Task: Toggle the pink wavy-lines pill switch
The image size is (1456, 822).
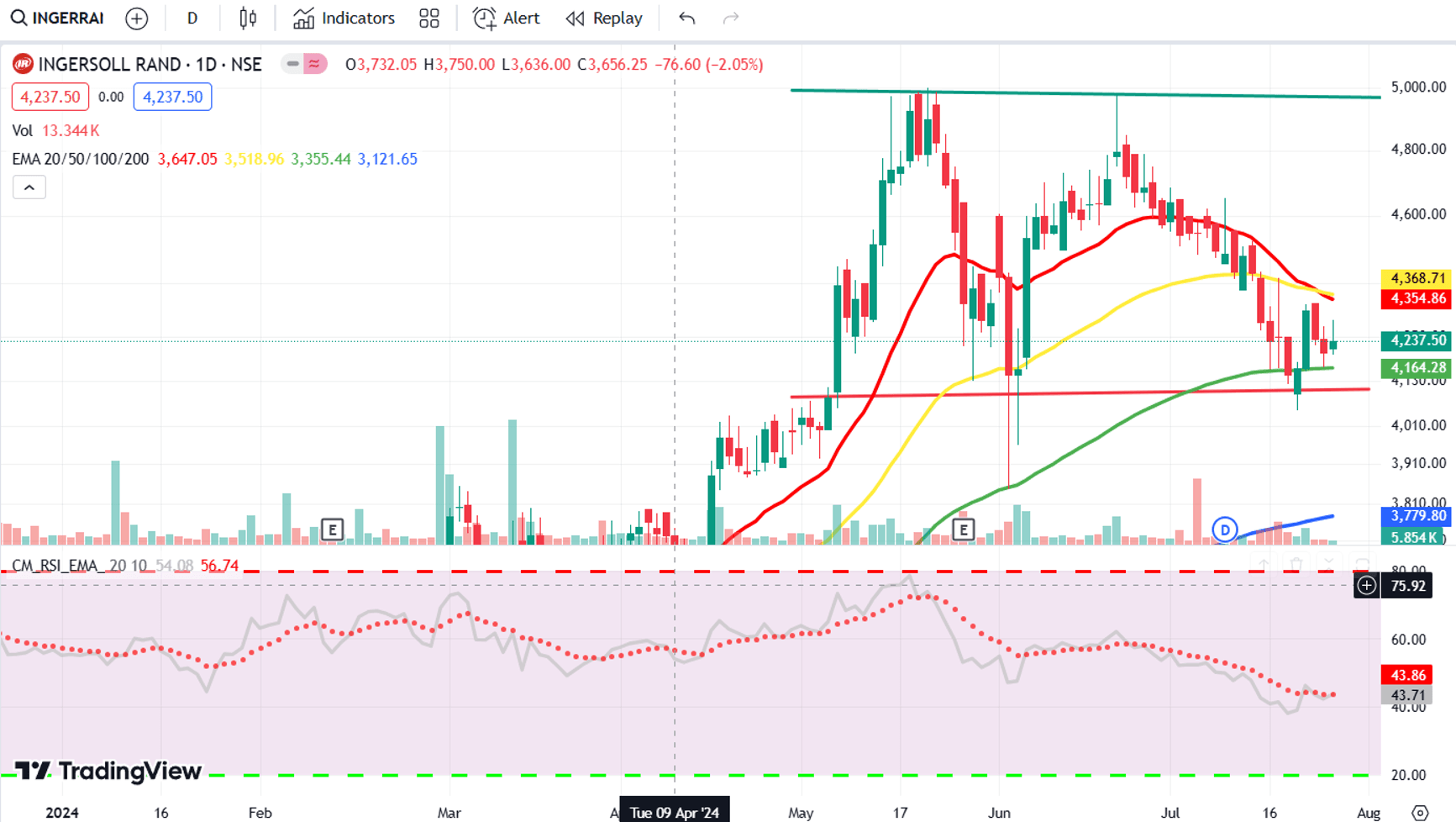Action: (314, 64)
